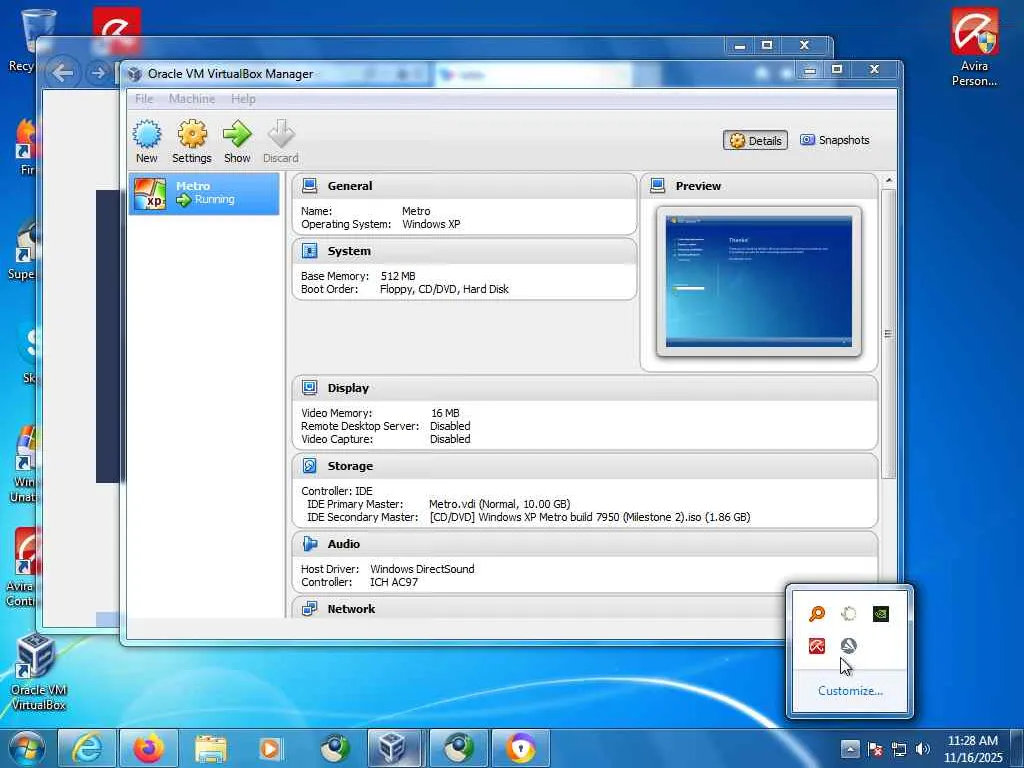Open Internet Explorer from the taskbar

click(87, 748)
